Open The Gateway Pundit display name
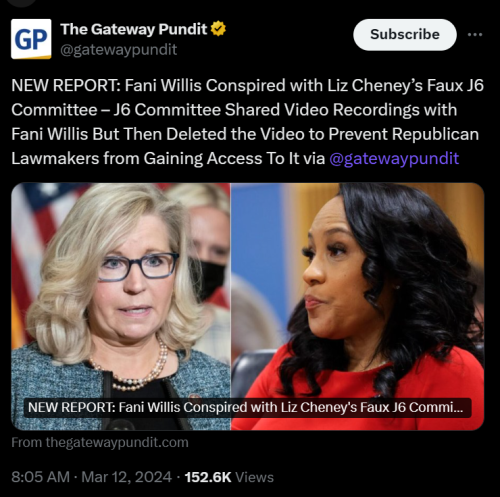The image size is (500, 497). (134, 29)
